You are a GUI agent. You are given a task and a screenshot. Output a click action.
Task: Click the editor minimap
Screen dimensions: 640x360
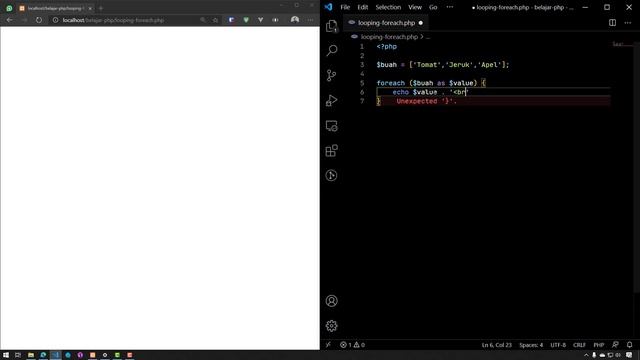[x=622, y=44]
